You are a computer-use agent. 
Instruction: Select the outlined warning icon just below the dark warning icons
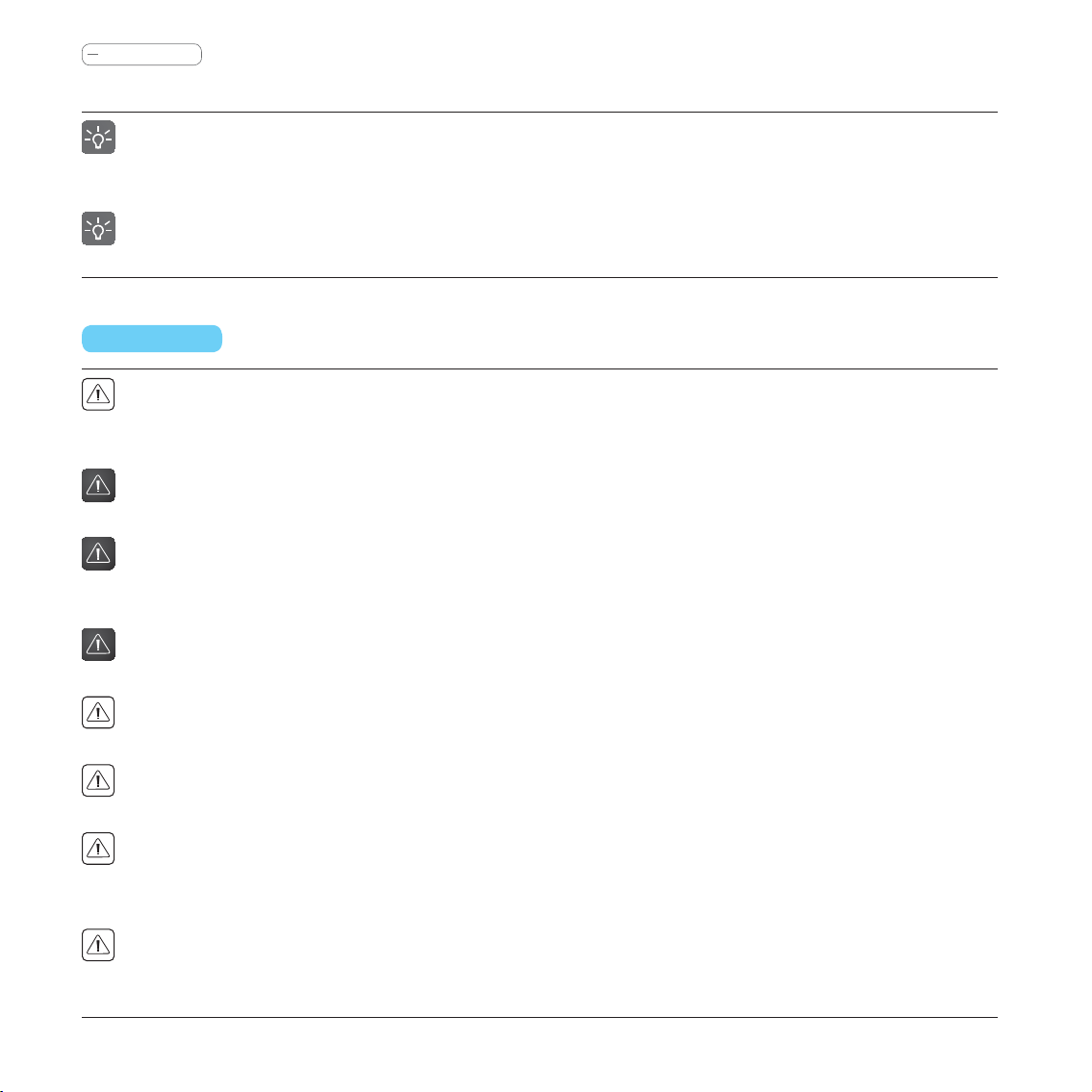pos(98,713)
